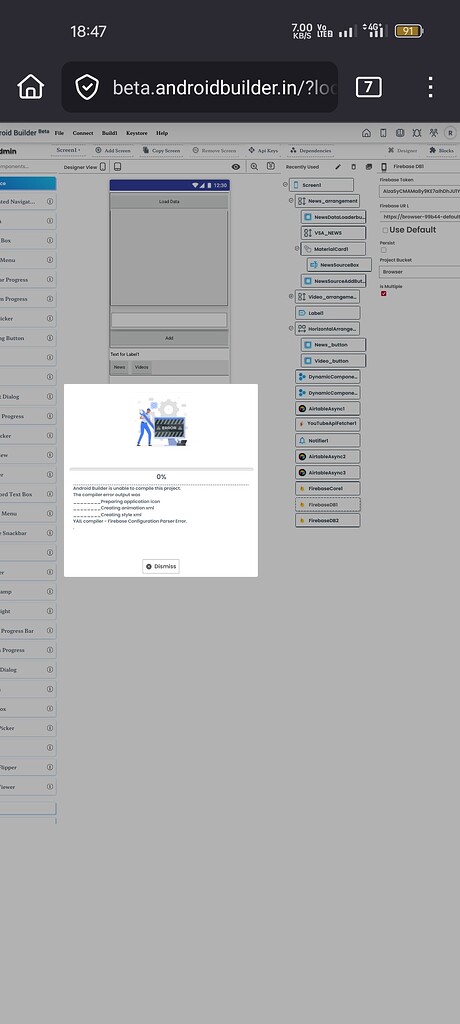The height and width of the screenshot is (1024, 460).
Task: Switch to the Blocks tab
Action: click(442, 150)
